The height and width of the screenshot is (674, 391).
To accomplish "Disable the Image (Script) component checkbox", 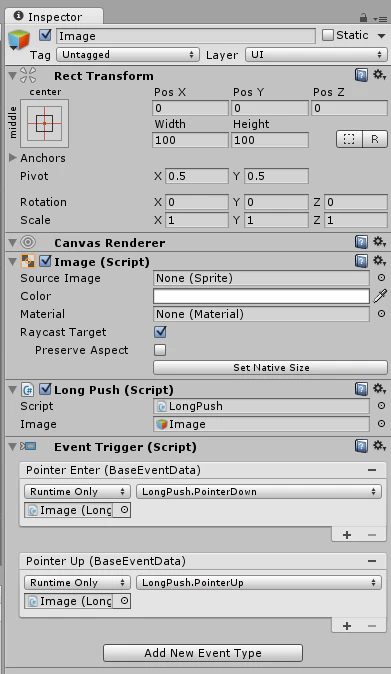I will 45,261.
